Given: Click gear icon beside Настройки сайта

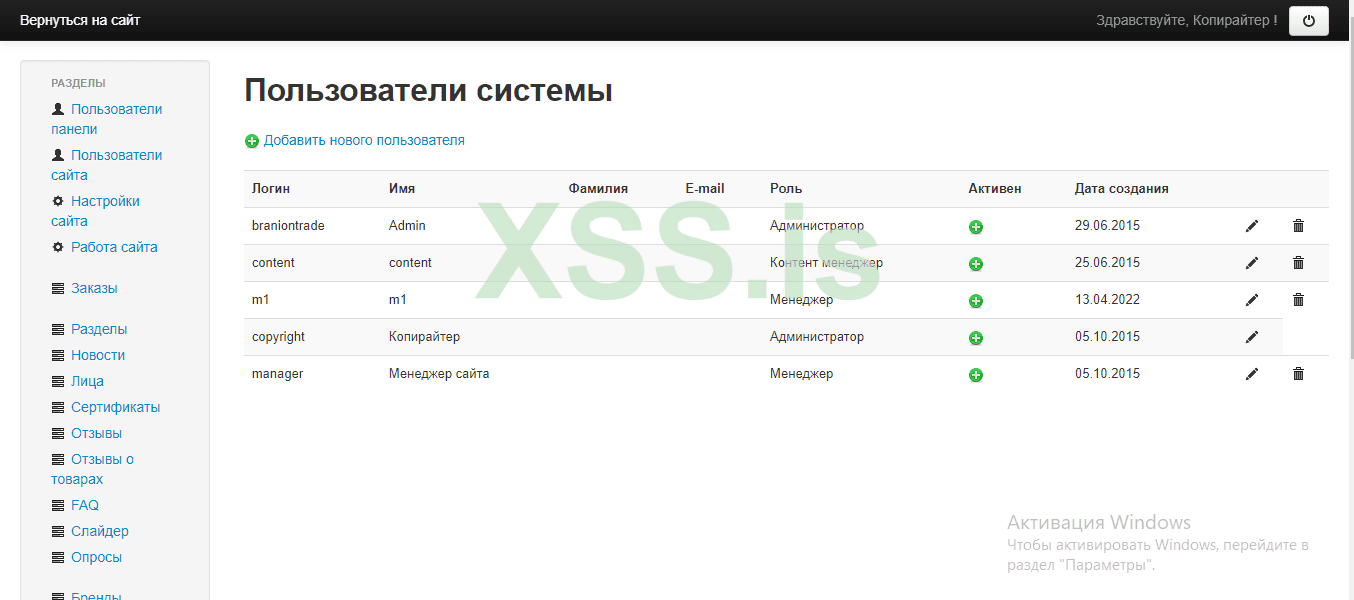Looking at the screenshot, I should [x=58, y=201].
